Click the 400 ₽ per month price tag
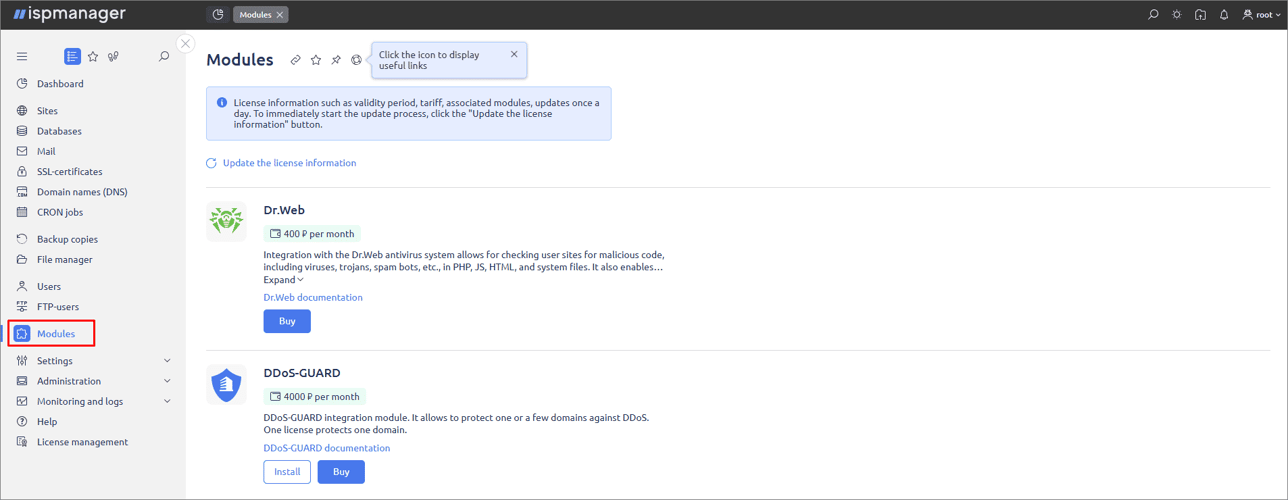This screenshot has width=1288, height=500. click(x=314, y=234)
